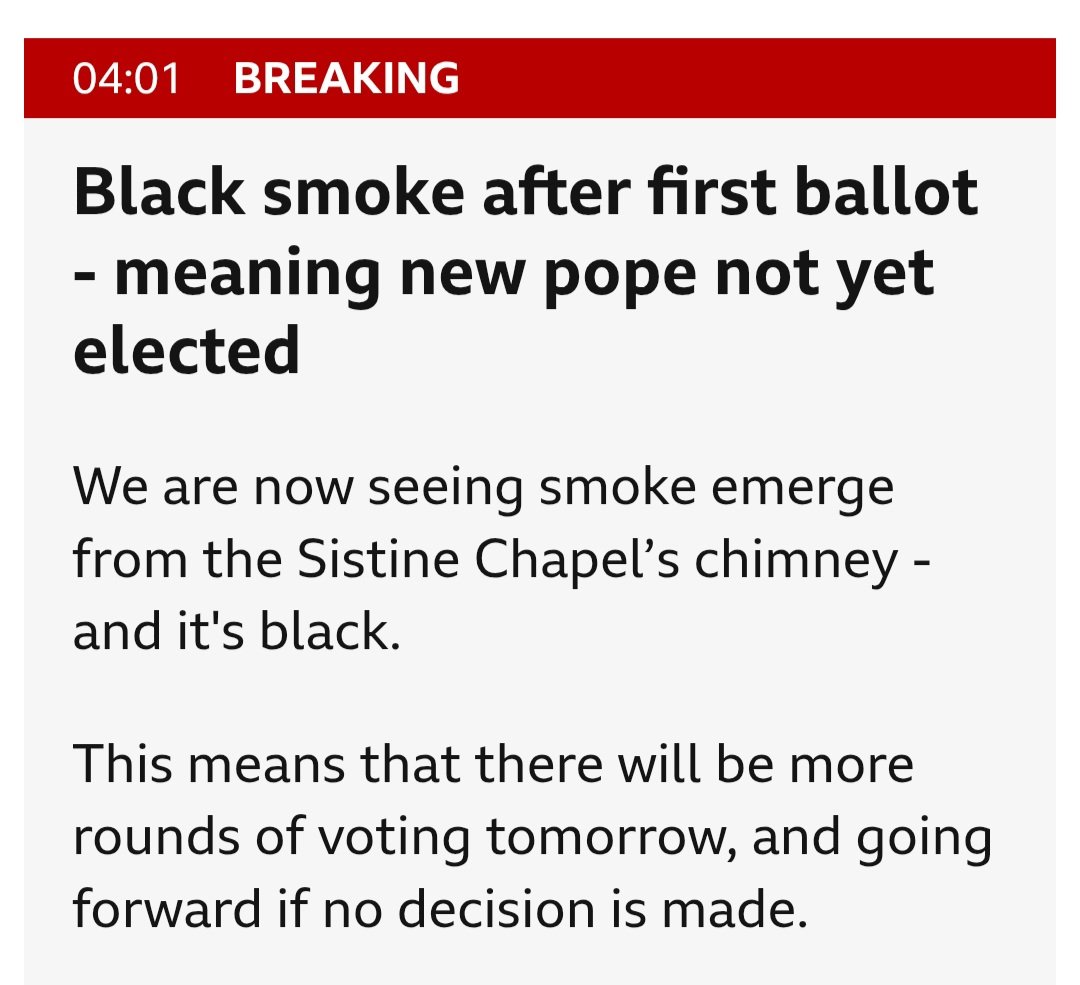1080x985 pixels.
Task: Click the word 'Black' starting the headline
Action: 159,192
